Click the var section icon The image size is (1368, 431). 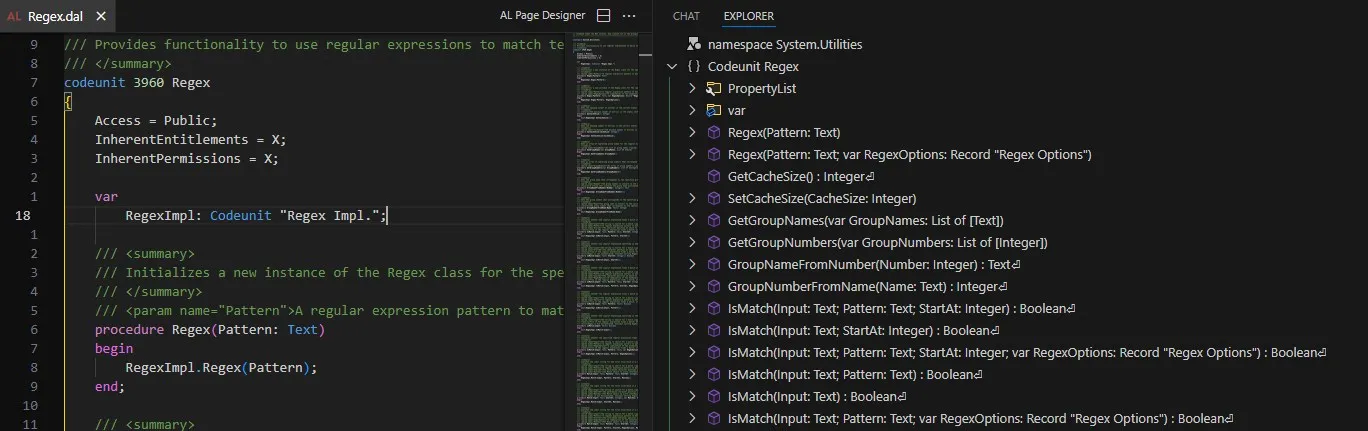(x=713, y=110)
